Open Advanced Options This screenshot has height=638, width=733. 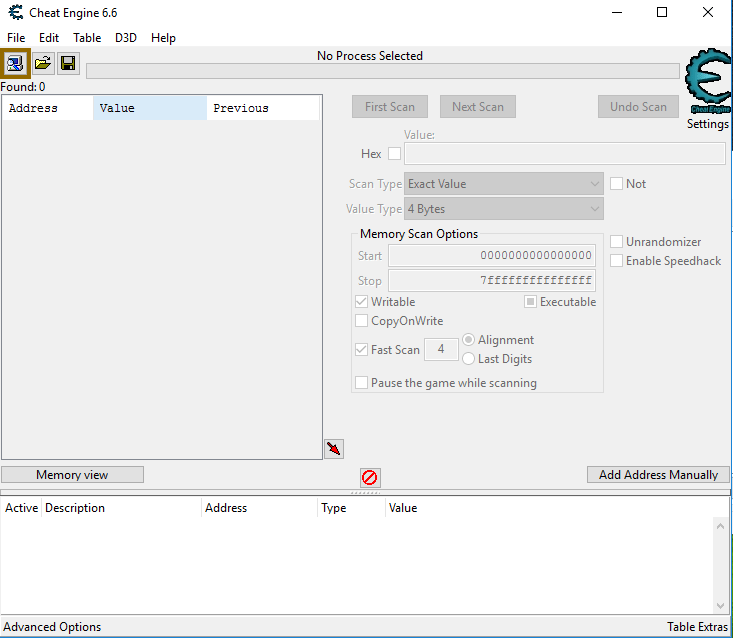(52, 627)
